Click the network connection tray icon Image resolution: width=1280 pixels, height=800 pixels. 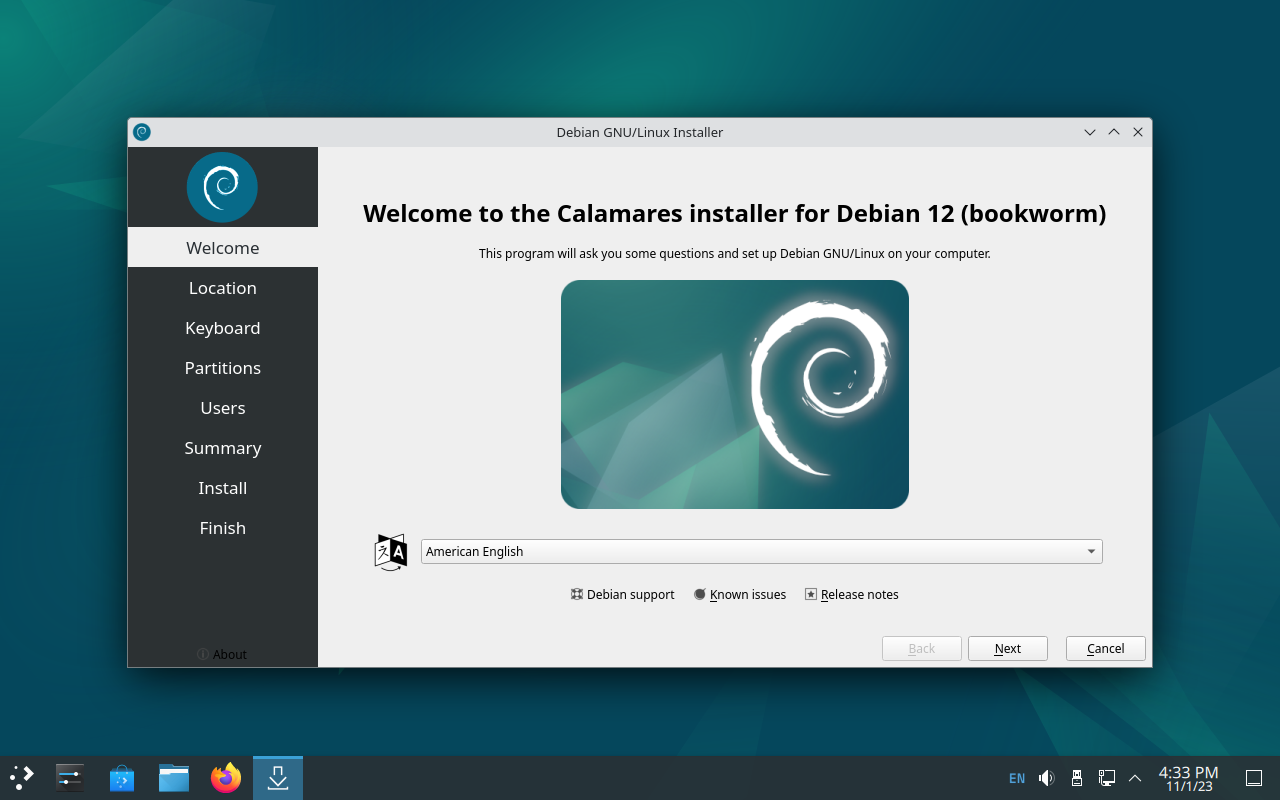click(x=1107, y=778)
